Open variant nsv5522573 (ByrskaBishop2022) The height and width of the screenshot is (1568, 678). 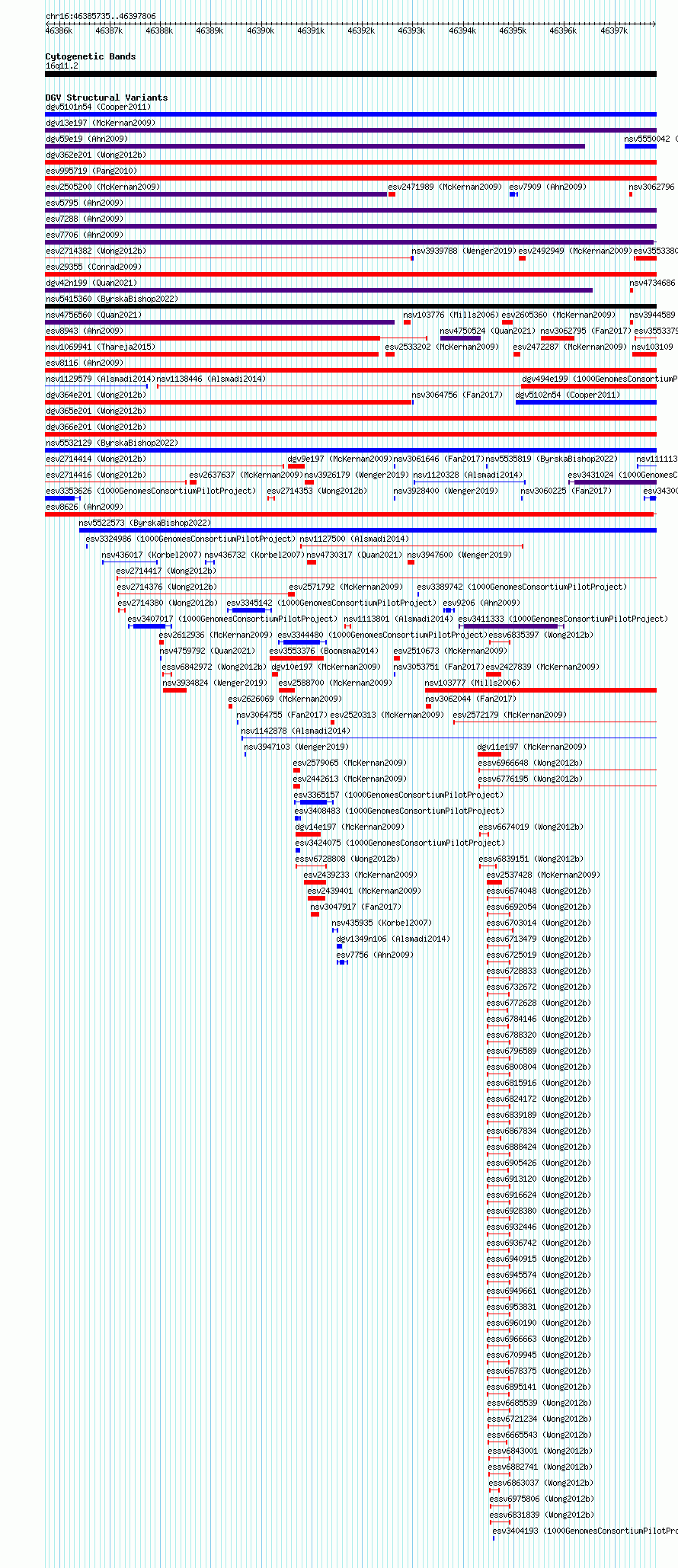[x=145, y=523]
